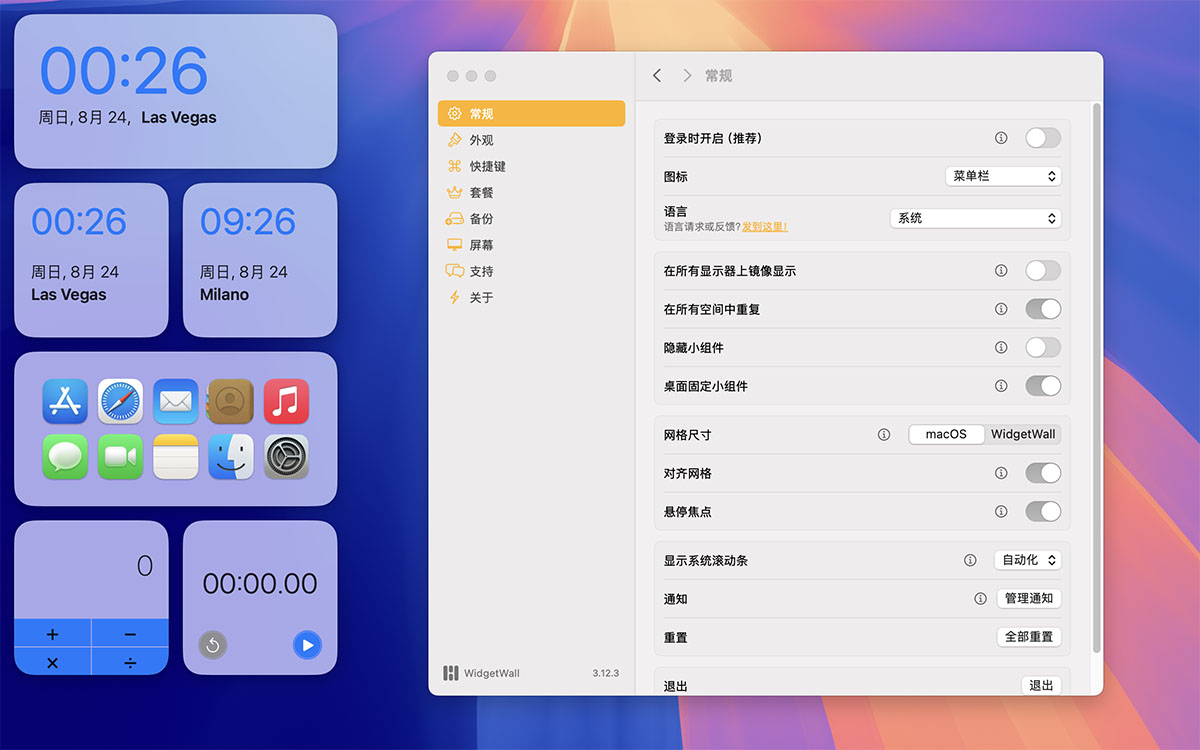
Task: Launch the FaceTime app icon
Action: coord(120,457)
